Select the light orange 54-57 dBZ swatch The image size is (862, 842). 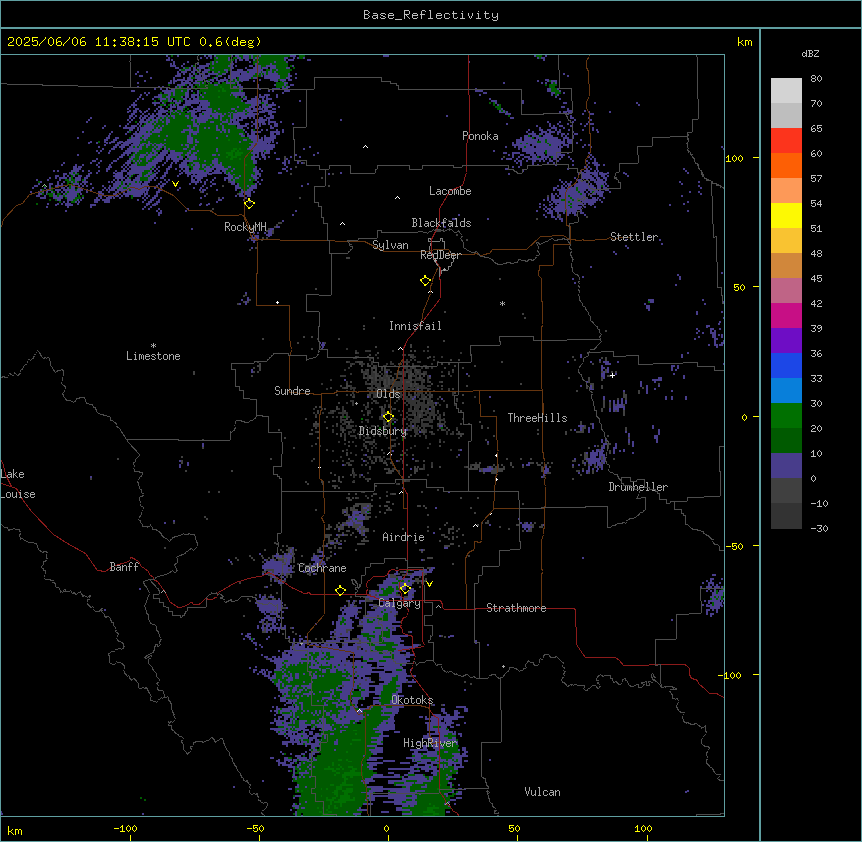click(786, 191)
